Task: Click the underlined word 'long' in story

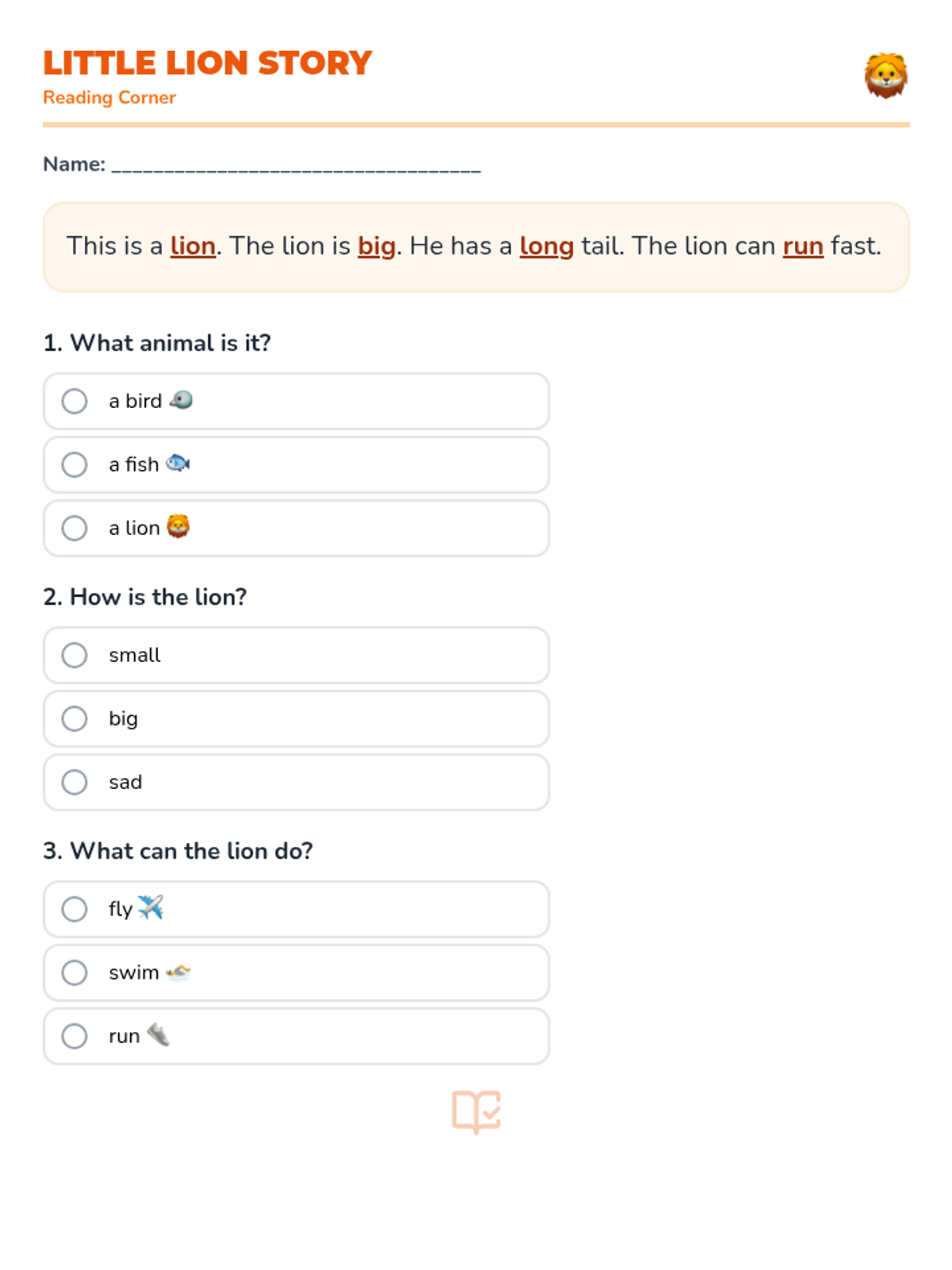Action: [546, 246]
